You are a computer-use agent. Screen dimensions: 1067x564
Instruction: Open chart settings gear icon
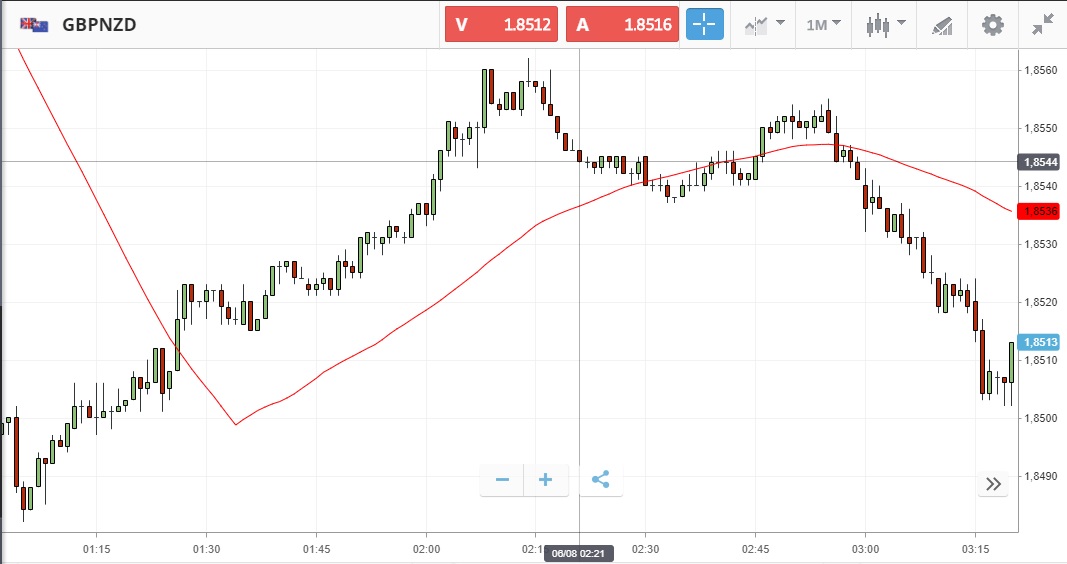(992, 25)
